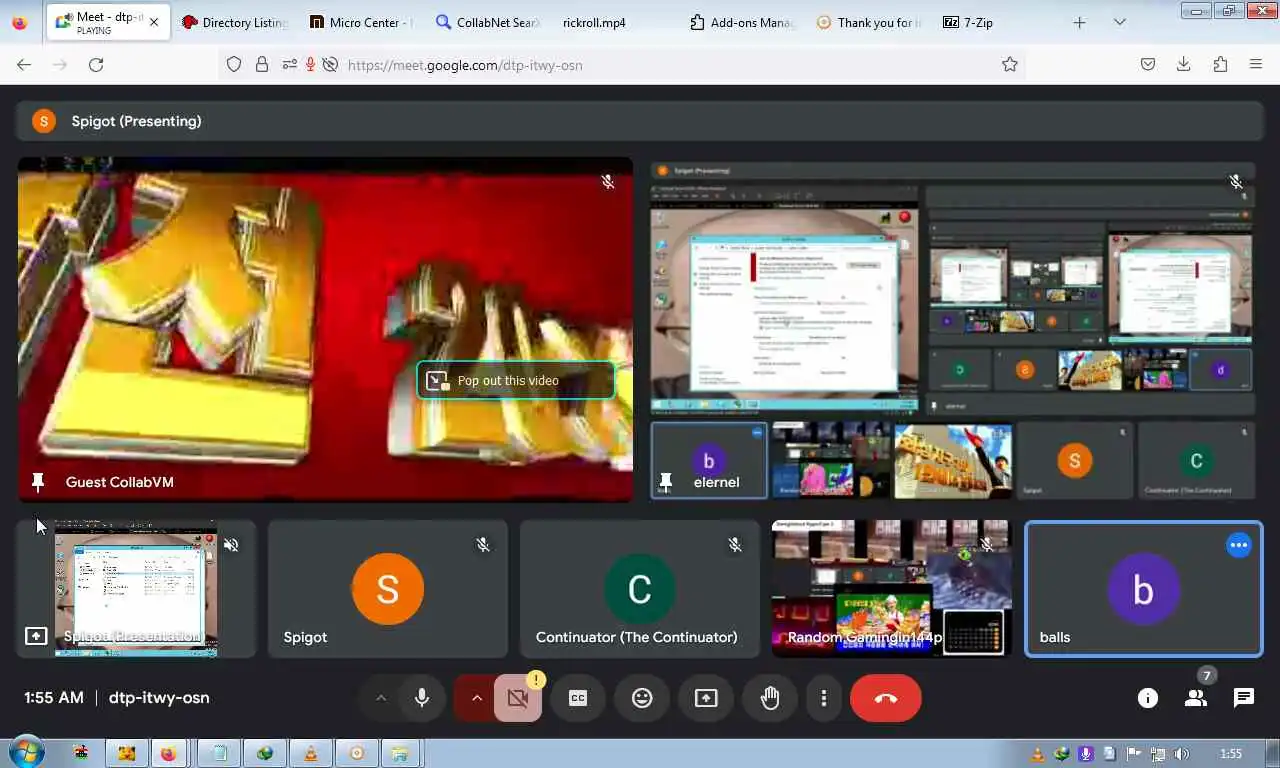Leave the call with the red hang-up button
This screenshot has width=1280, height=768.
click(886, 698)
